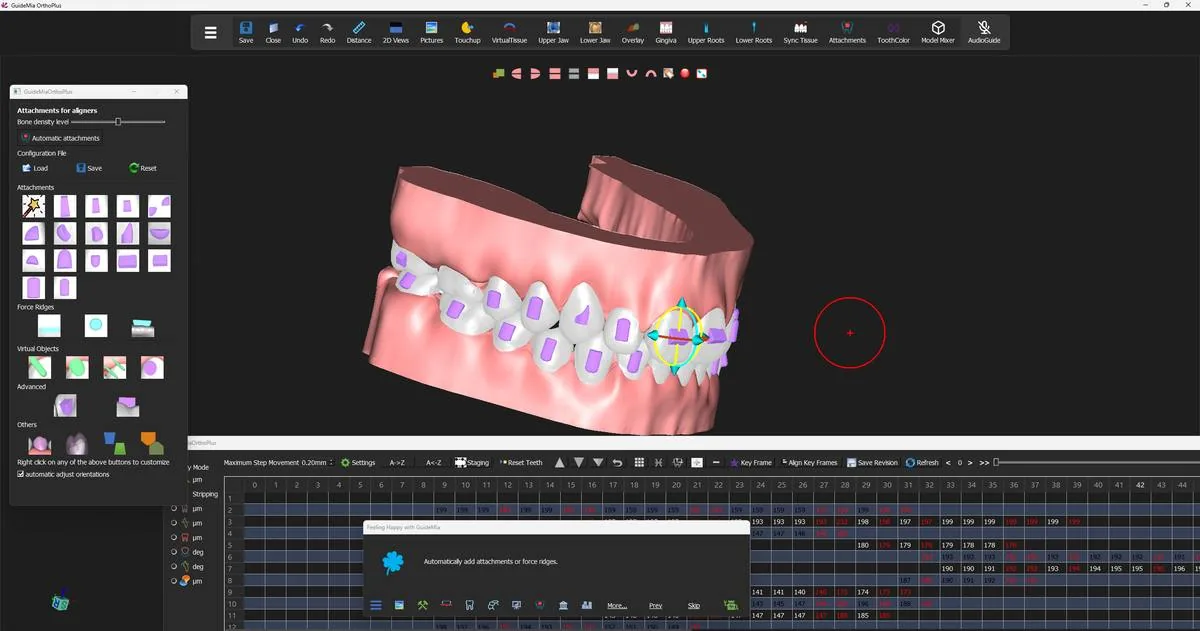Adjust the Bone density level slider
Viewport: 1200px width, 631px height.
pyautogui.click(x=118, y=121)
